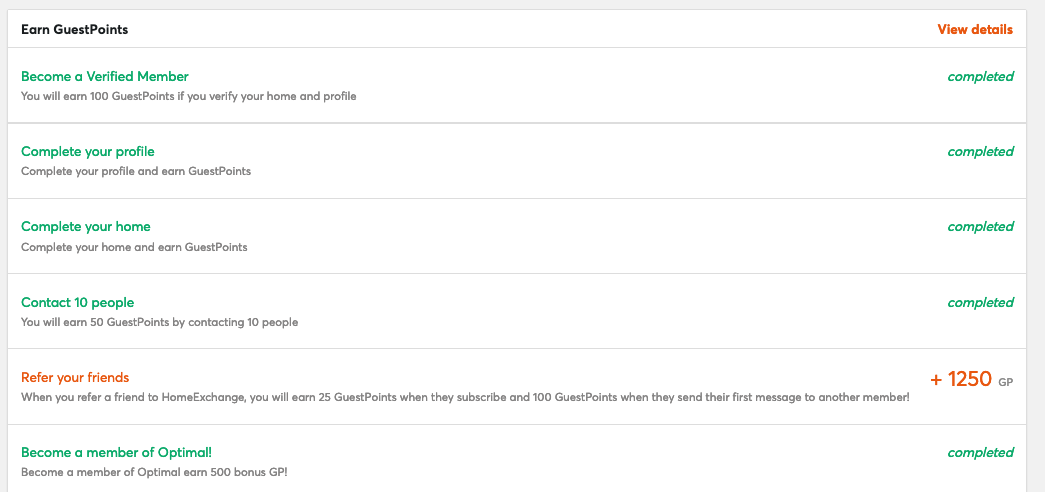The width and height of the screenshot is (1045, 492).
Task: Click completed status for Complete your profile
Action: 980,152
